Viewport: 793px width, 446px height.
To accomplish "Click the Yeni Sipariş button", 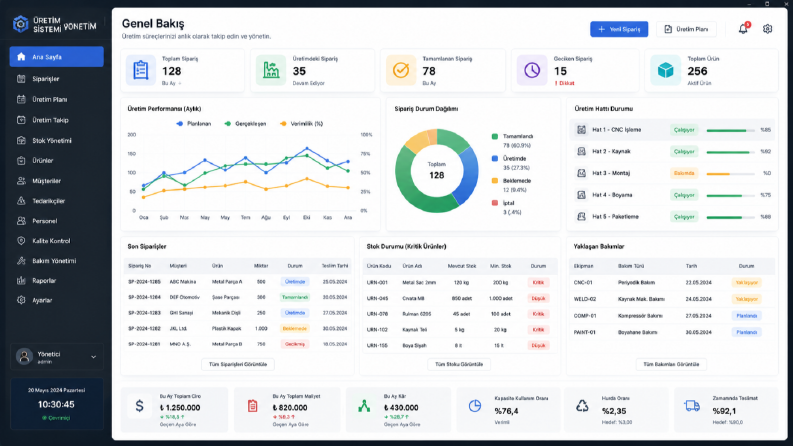I will 619,29.
